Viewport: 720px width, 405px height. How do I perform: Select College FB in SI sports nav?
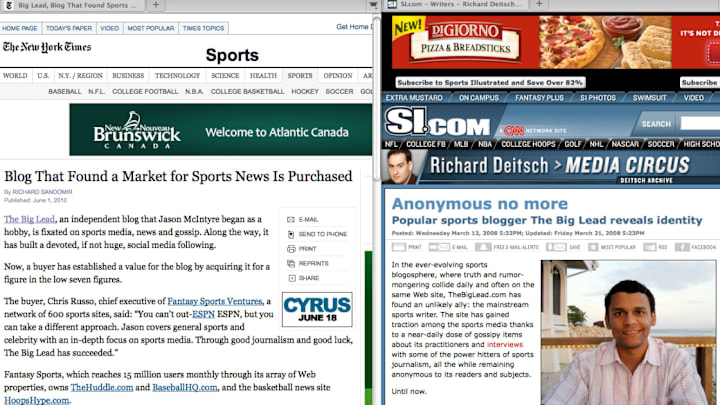pos(426,144)
